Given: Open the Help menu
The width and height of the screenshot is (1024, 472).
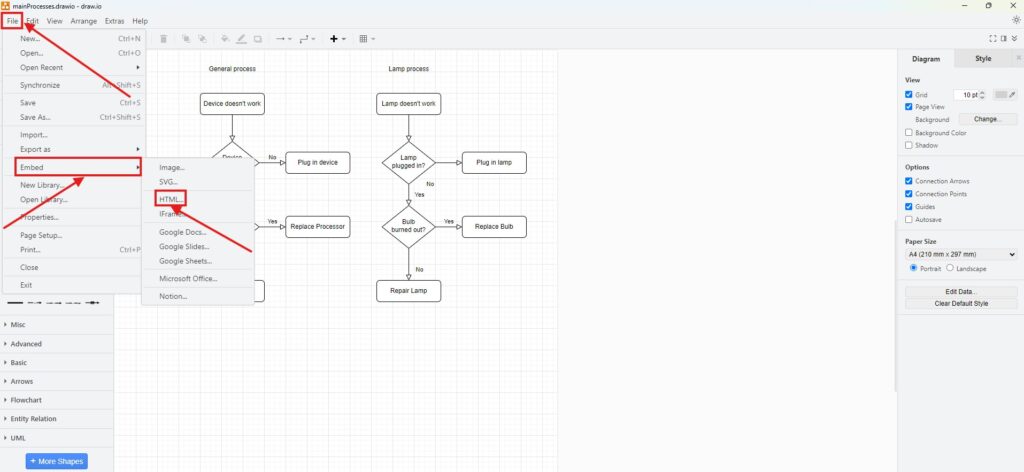Looking at the screenshot, I should (140, 21).
